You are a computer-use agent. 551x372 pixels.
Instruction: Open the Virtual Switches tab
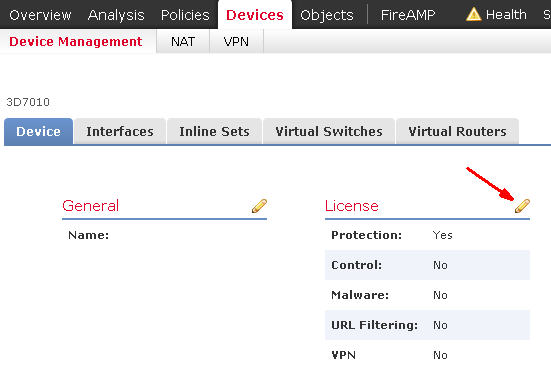click(x=329, y=131)
